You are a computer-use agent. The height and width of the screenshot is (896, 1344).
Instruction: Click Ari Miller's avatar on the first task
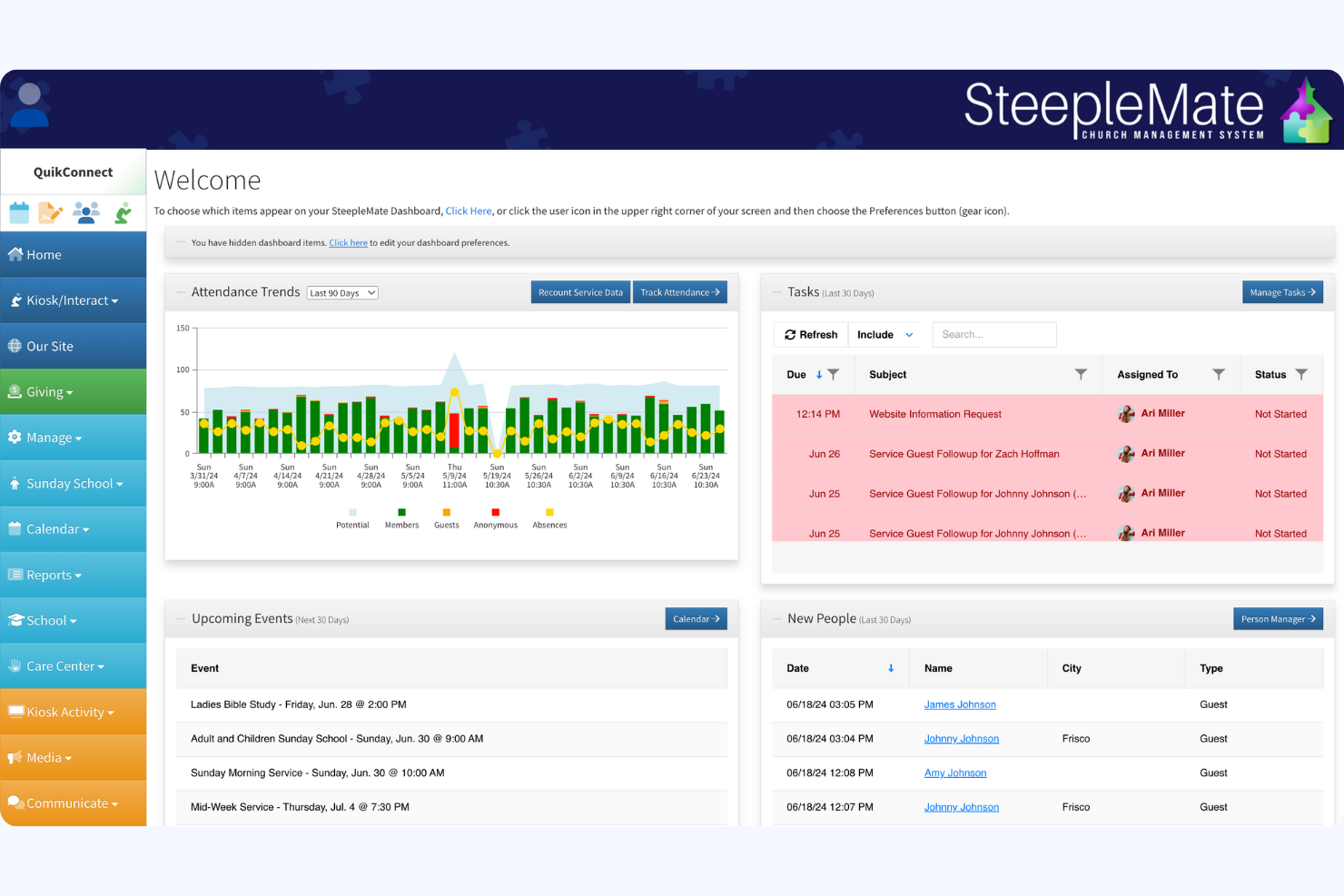(x=1126, y=413)
